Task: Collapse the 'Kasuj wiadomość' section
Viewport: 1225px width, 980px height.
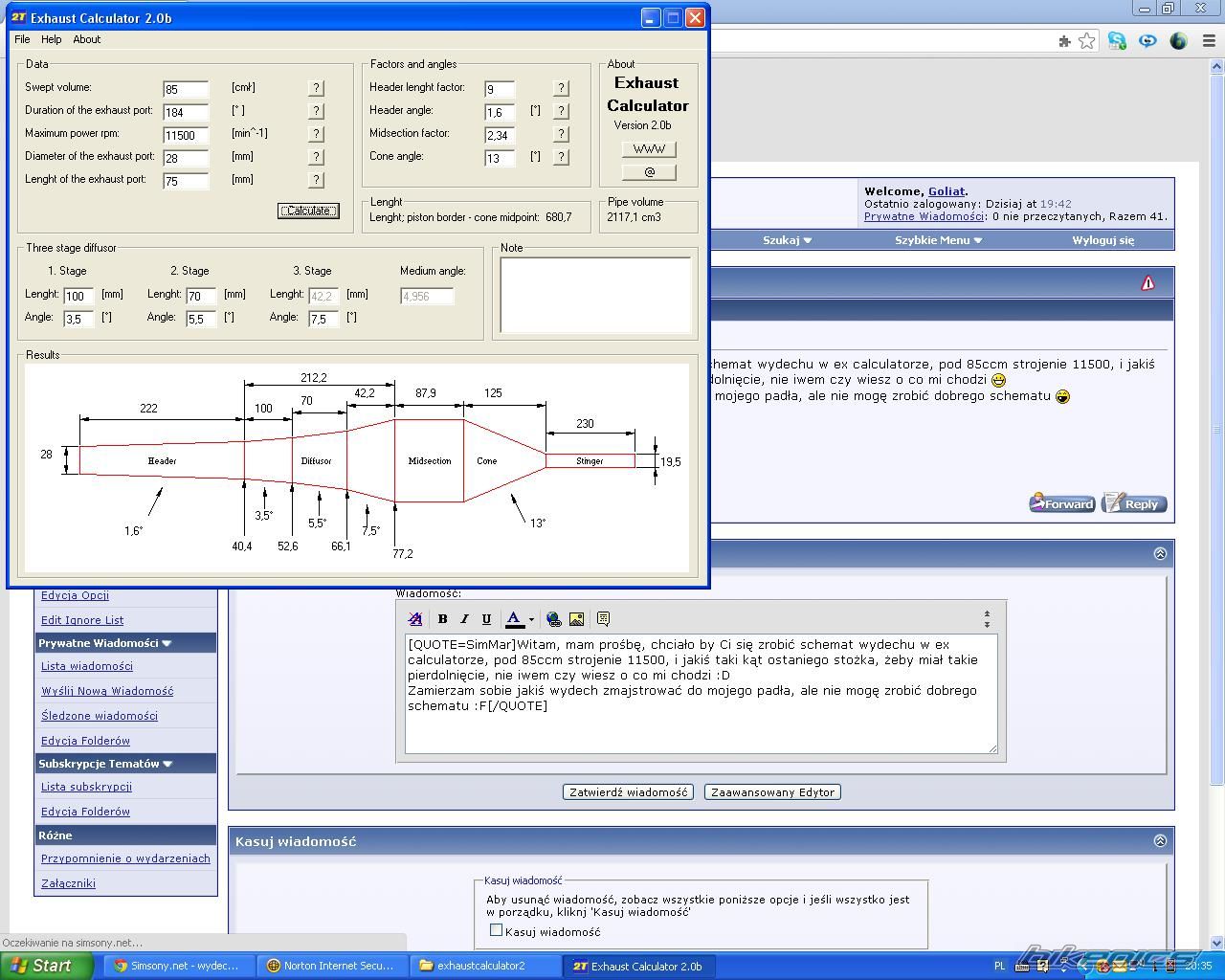Action: click(x=1160, y=841)
